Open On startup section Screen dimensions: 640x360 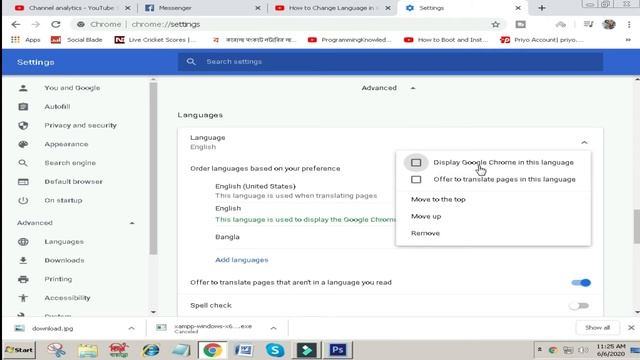coord(63,200)
